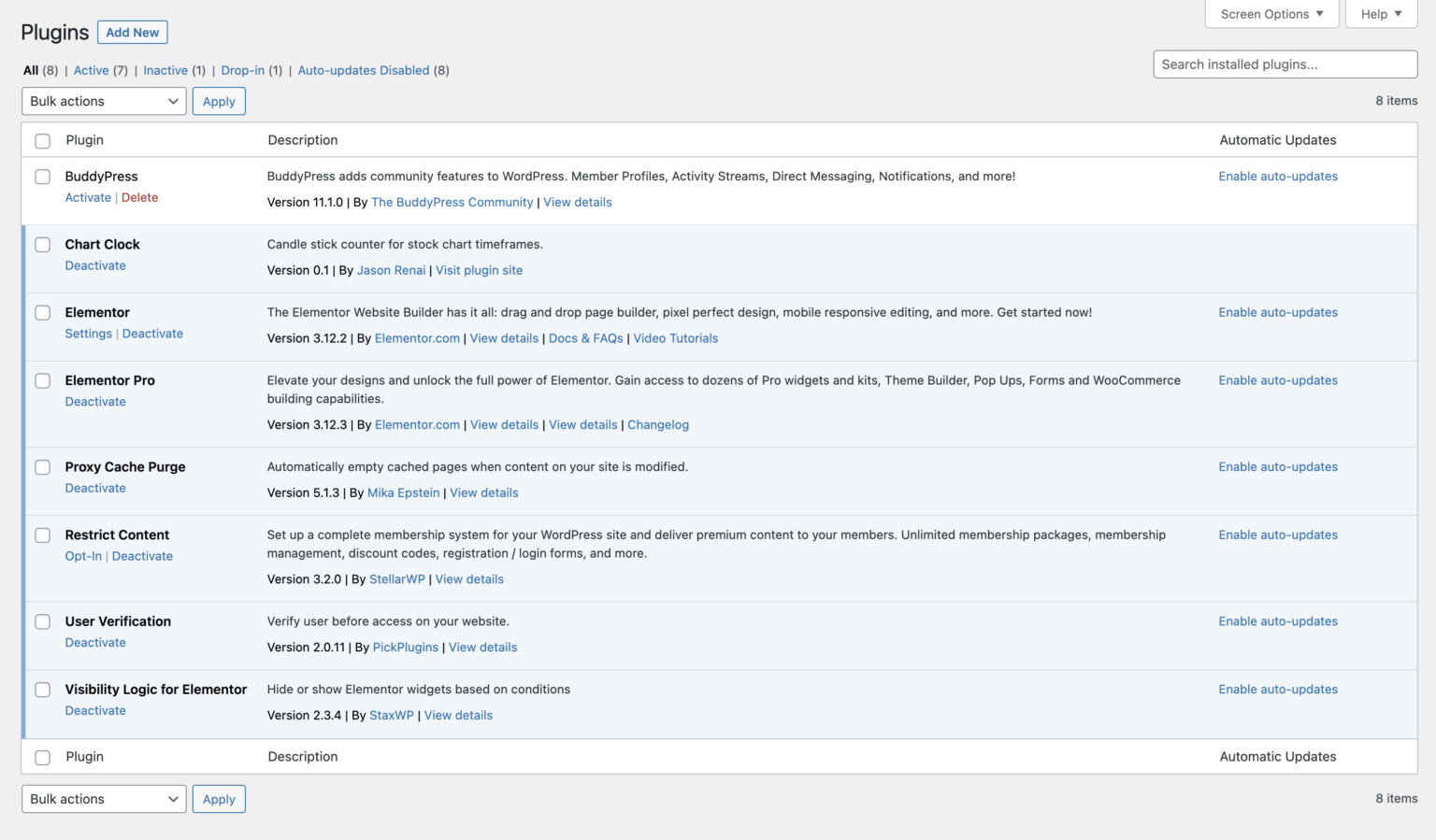Enable auto-updates for Elementor
Image resolution: width=1436 pixels, height=840 pixels.
pos(1278,313)
